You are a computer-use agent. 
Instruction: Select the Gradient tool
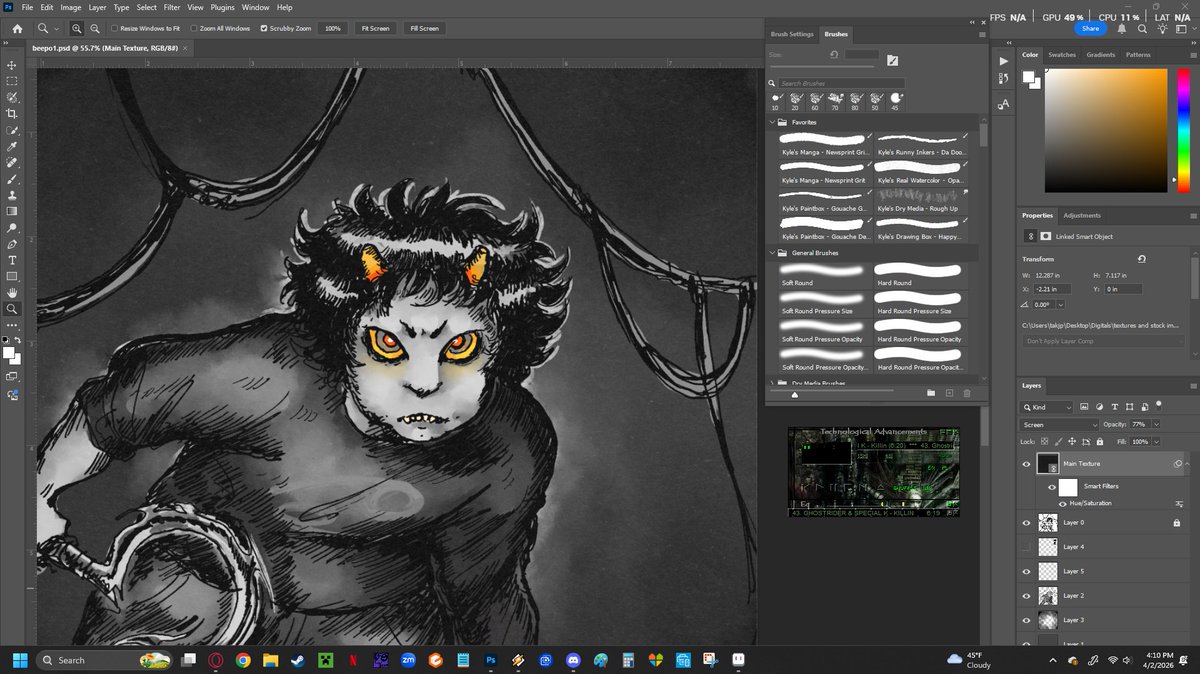[x=12, y=211]
